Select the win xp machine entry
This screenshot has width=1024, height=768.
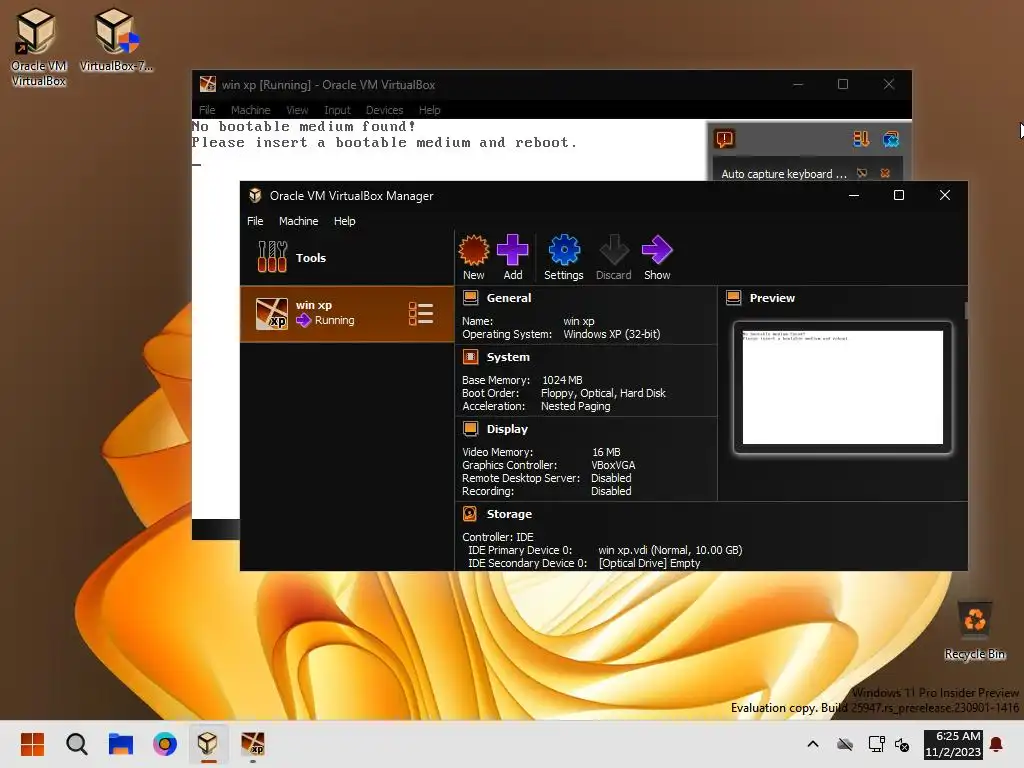click(x=347, y=313)
